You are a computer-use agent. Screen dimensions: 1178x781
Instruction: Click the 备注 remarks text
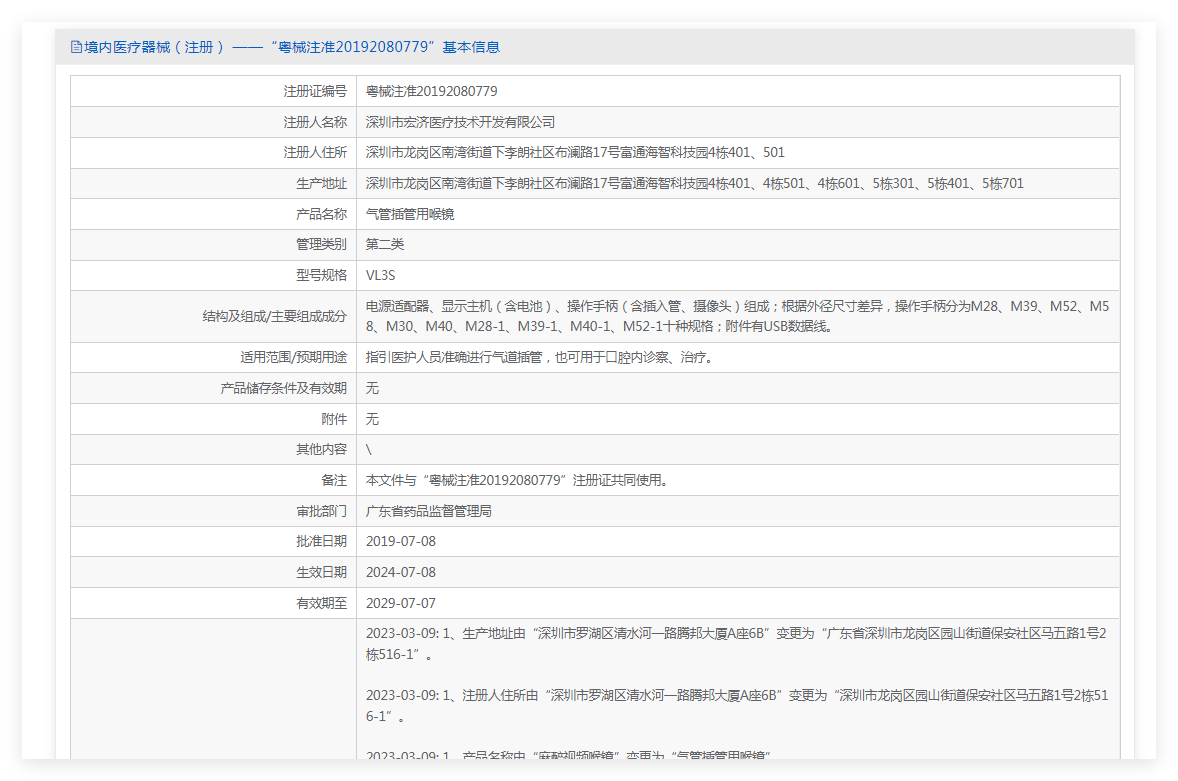tap(519, 480)
